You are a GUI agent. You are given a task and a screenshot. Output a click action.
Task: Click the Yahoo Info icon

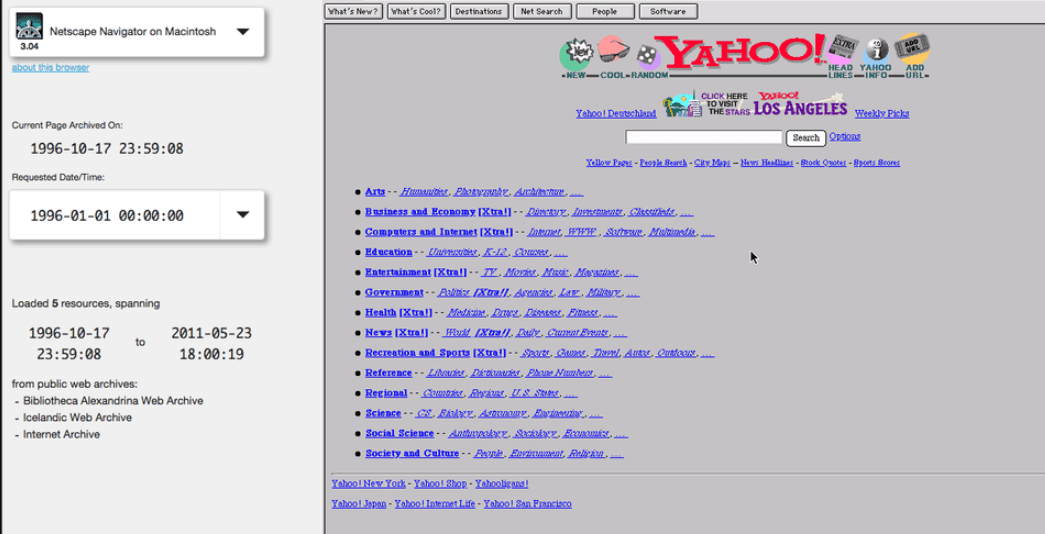876,58
